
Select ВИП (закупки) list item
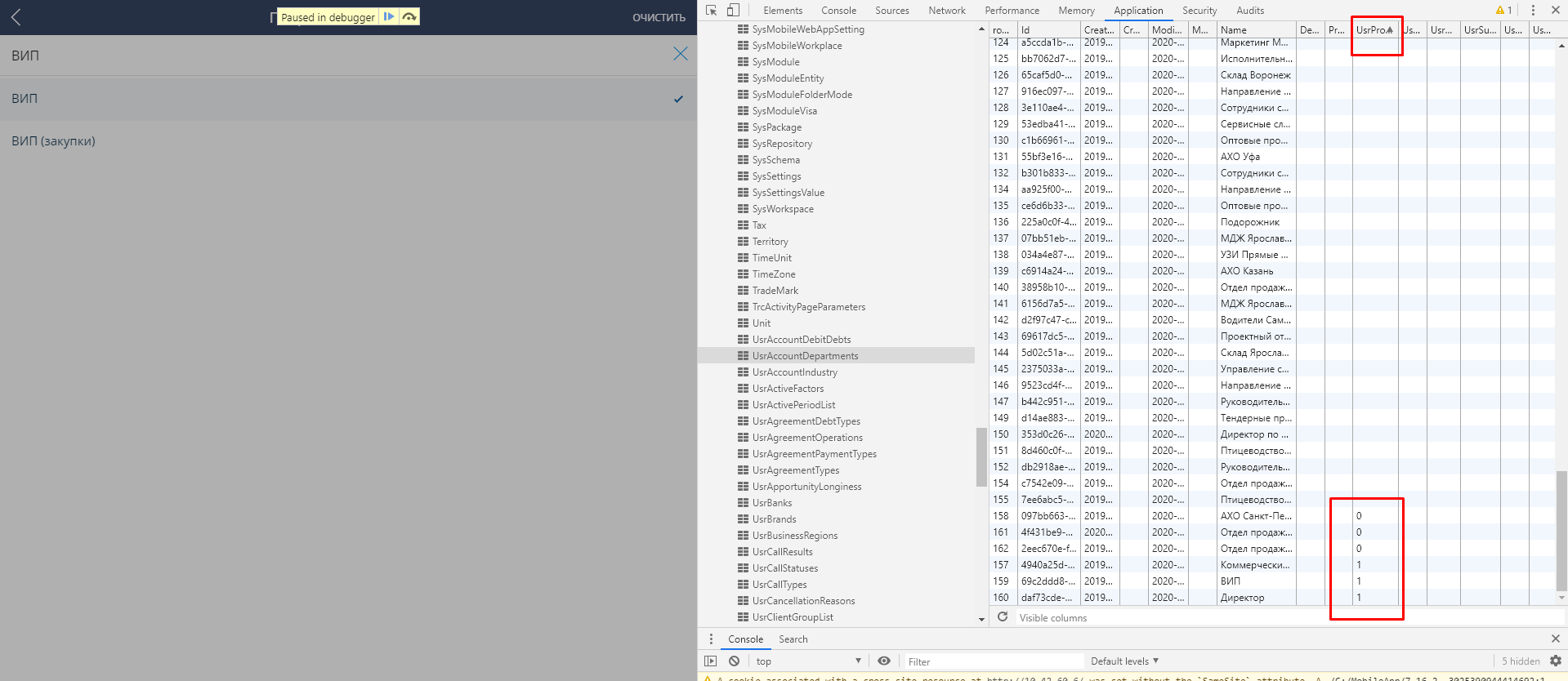tap(348, 141)
